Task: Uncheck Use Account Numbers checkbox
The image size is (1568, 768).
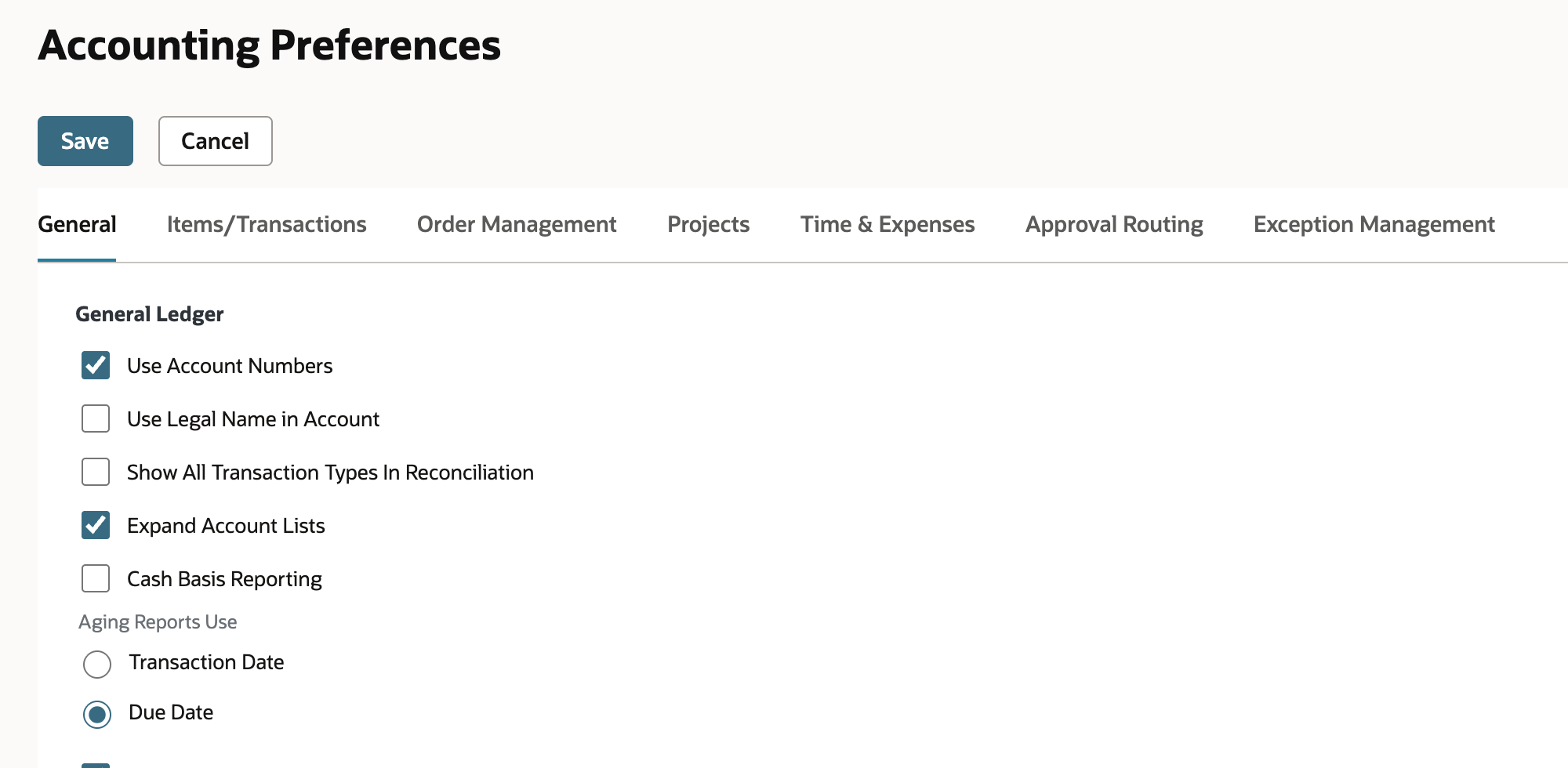Action: click(96, 365)
